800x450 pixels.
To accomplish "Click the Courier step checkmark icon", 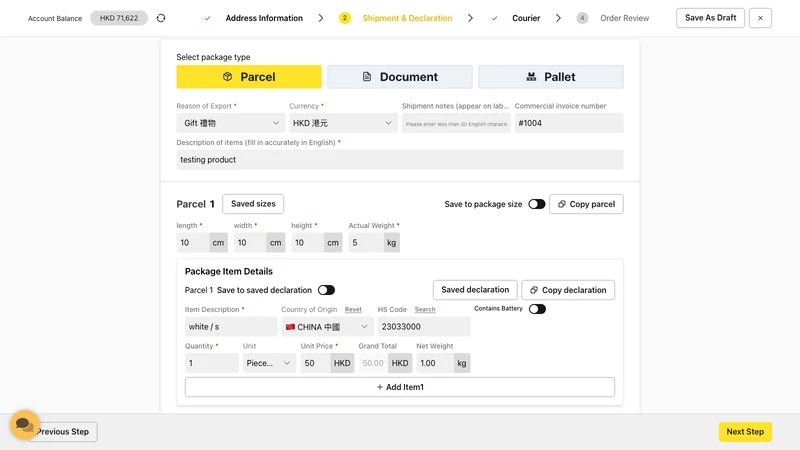I will click(494, 18).
